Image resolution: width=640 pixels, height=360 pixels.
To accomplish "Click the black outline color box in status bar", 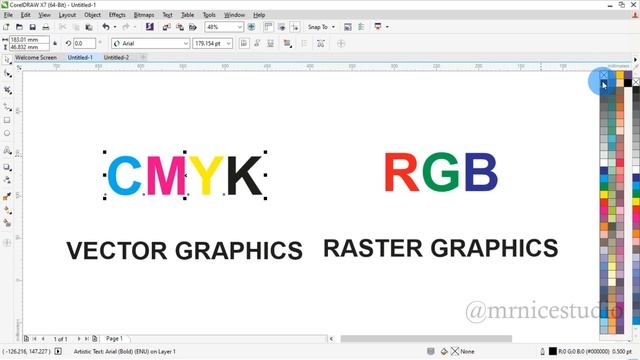I will click(553, 351).
